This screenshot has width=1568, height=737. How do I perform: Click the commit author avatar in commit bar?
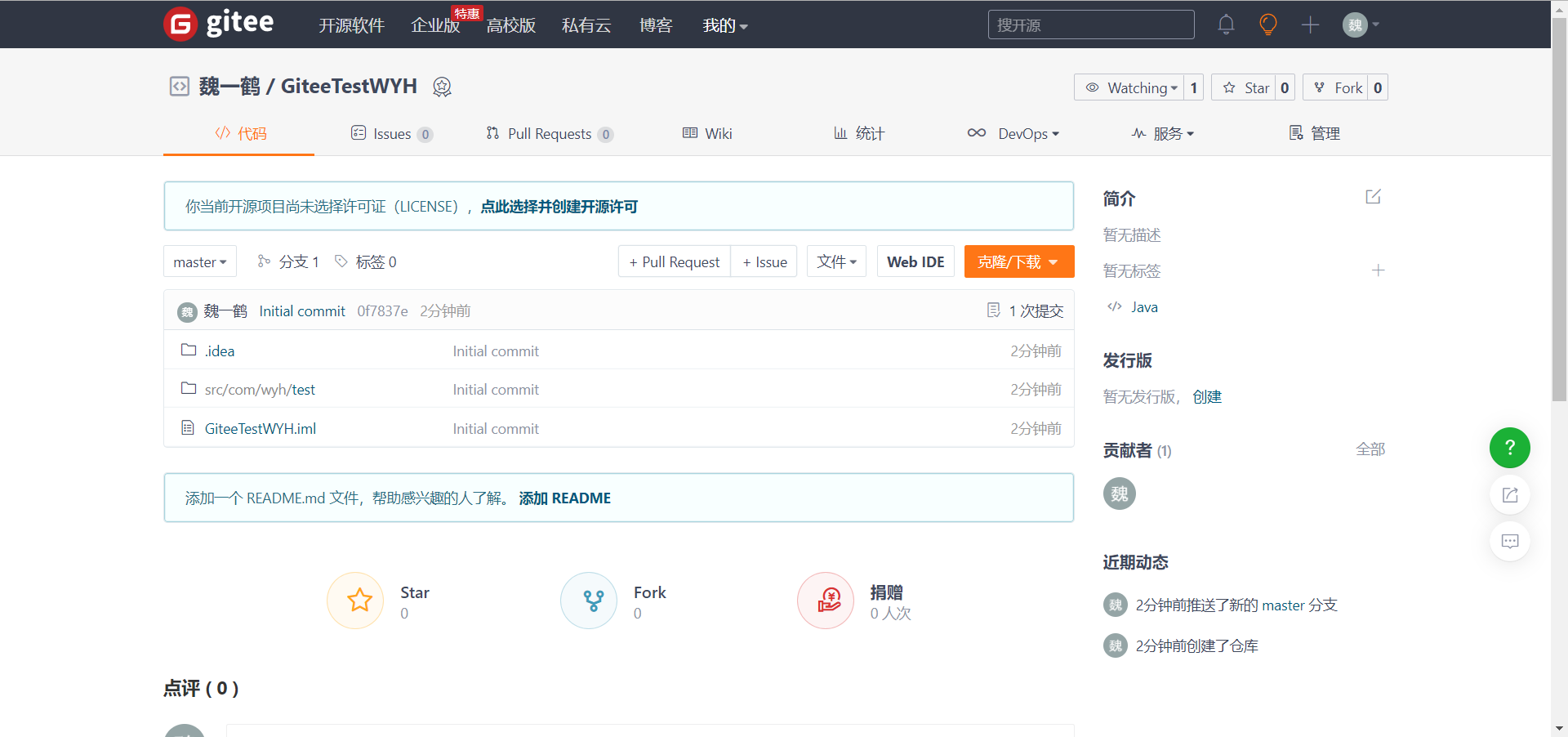click(x=187, y=311)
